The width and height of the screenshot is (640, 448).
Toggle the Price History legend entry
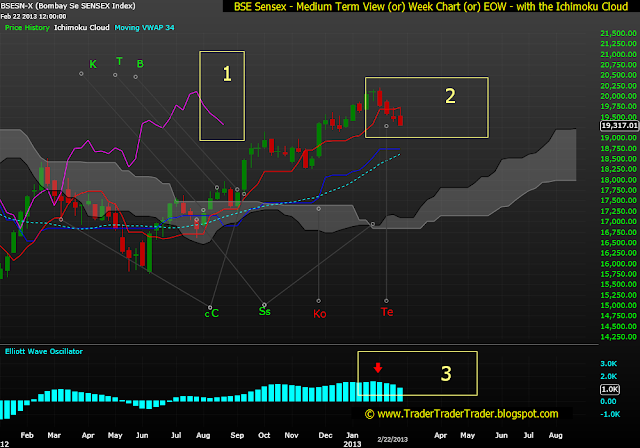click(x=27, y=28)
